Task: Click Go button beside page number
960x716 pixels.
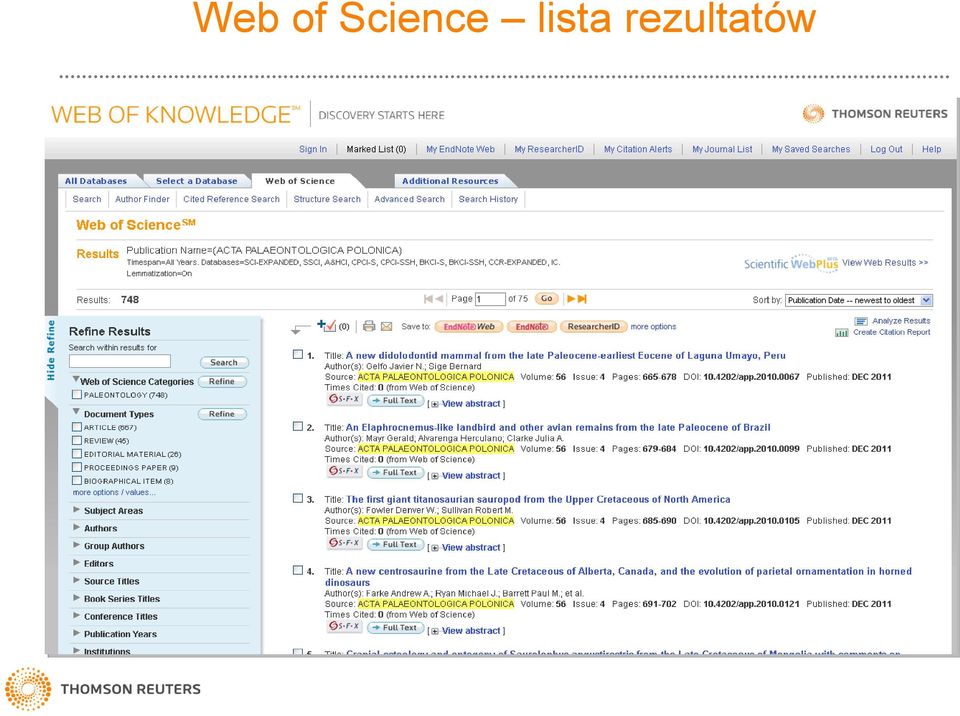Action: (546, 299)
